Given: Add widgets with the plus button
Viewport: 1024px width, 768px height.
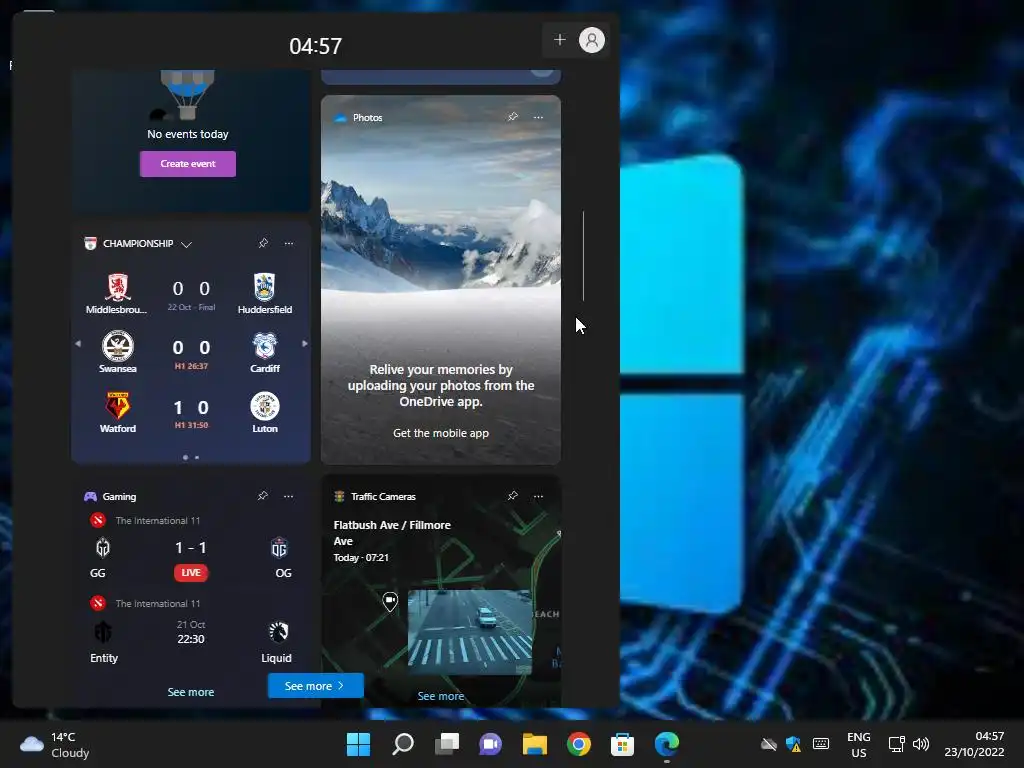Looking at the screenshot, I should click(560, 40).
